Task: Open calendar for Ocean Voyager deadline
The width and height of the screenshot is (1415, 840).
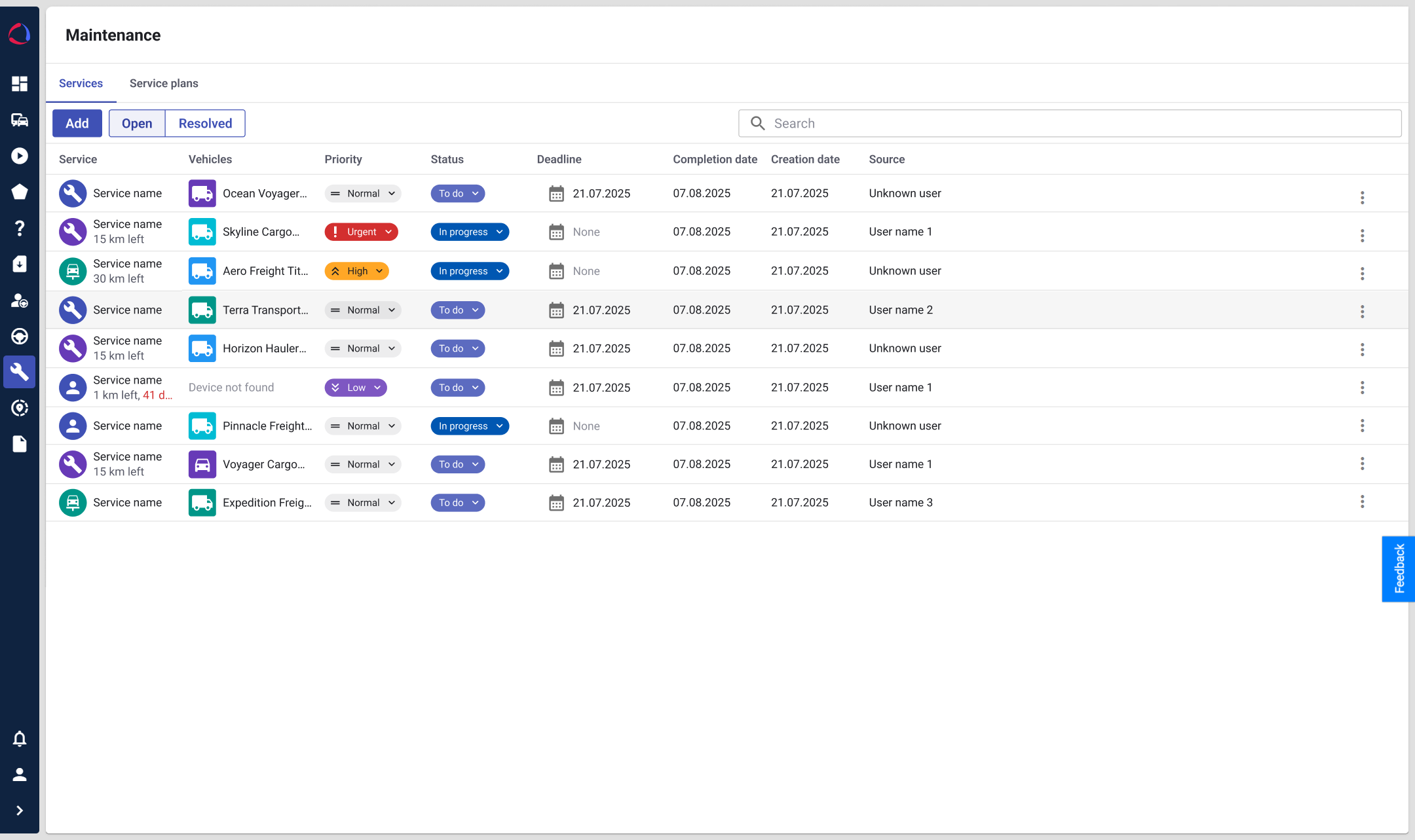Action: pyautogui.click(x=556, y=194)
